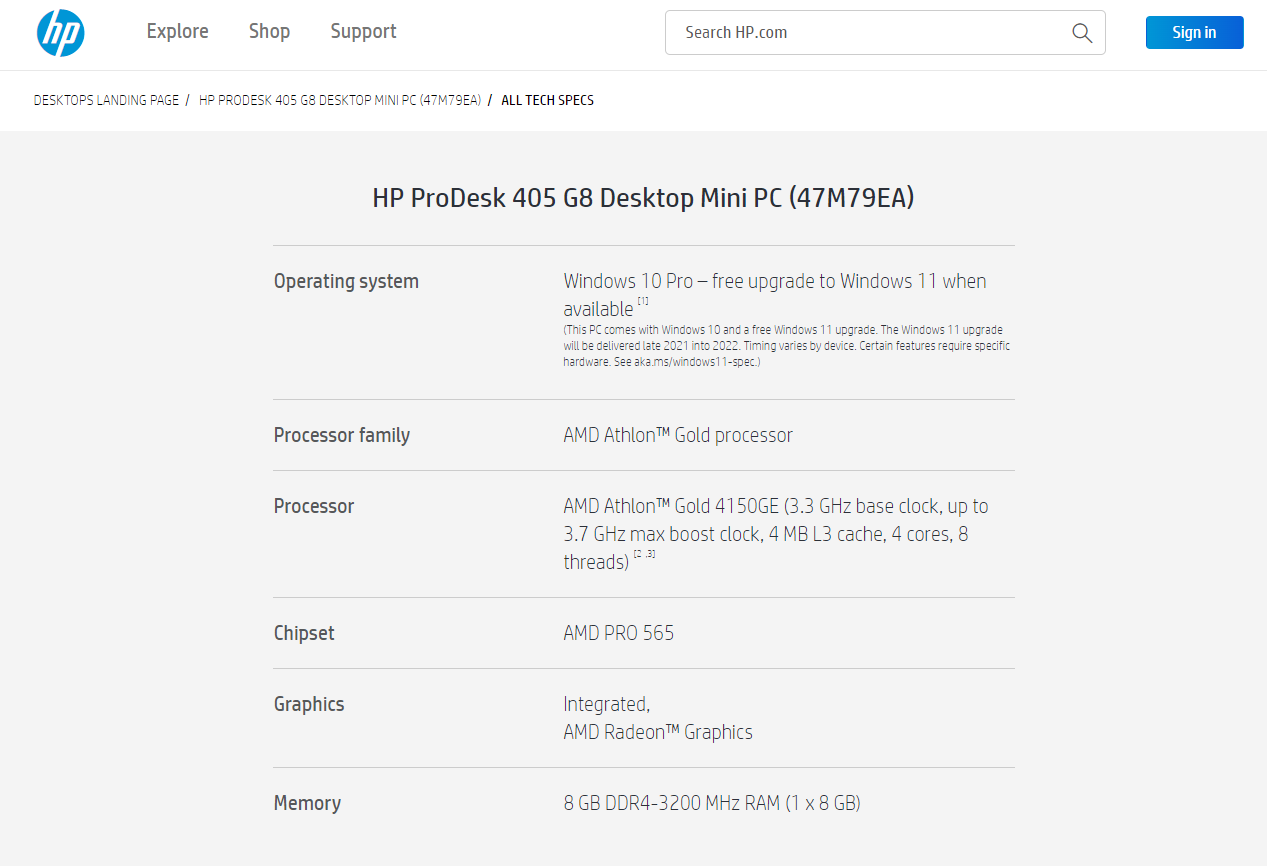Click the Operating system spec label

pos(346,282)
